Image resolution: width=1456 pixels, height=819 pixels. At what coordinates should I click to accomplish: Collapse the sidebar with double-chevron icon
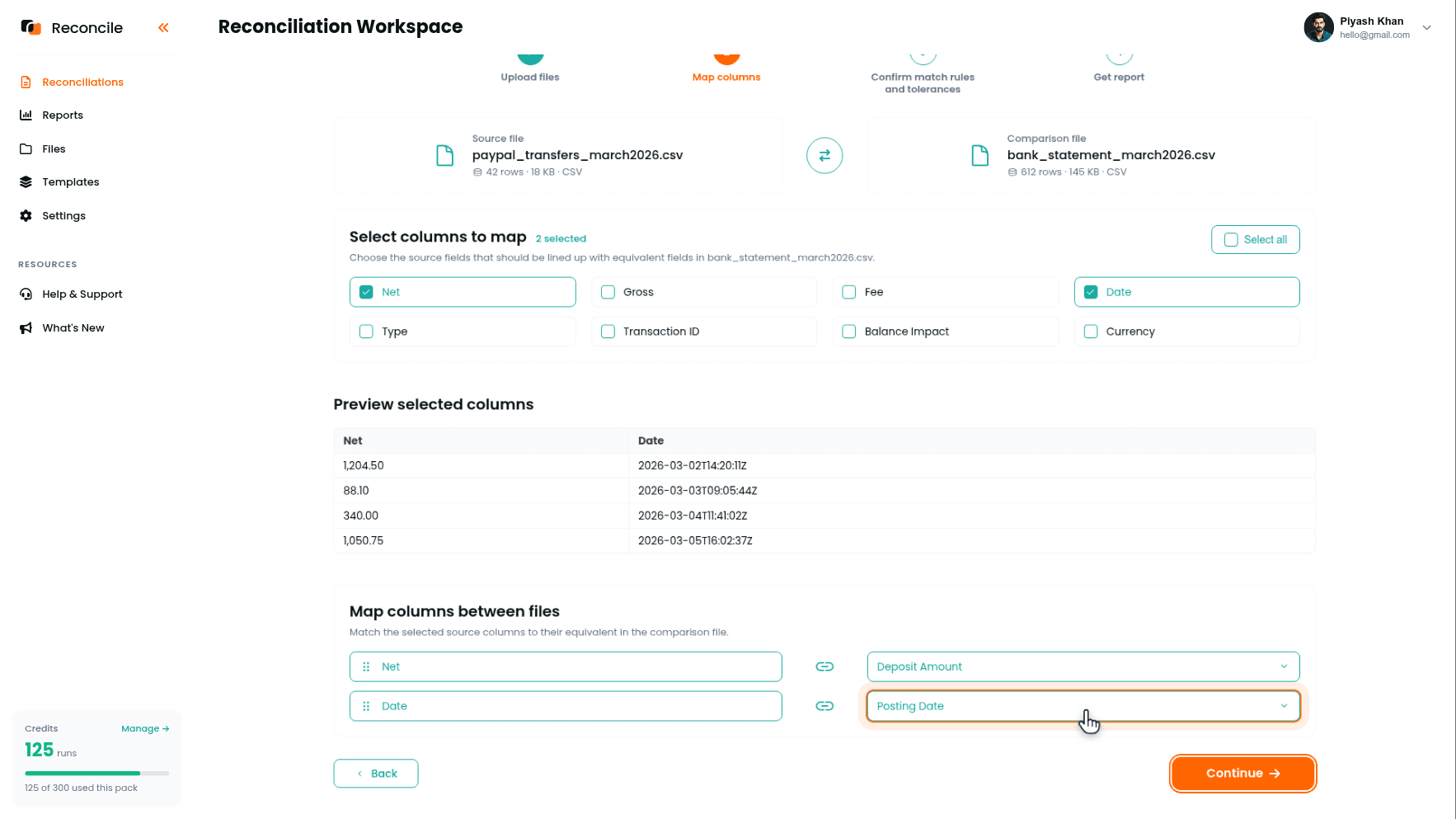point(163,28)
